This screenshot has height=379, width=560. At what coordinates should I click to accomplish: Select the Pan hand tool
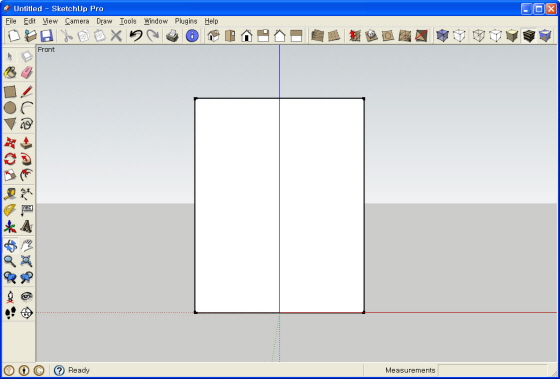click(x=26, y=245)
